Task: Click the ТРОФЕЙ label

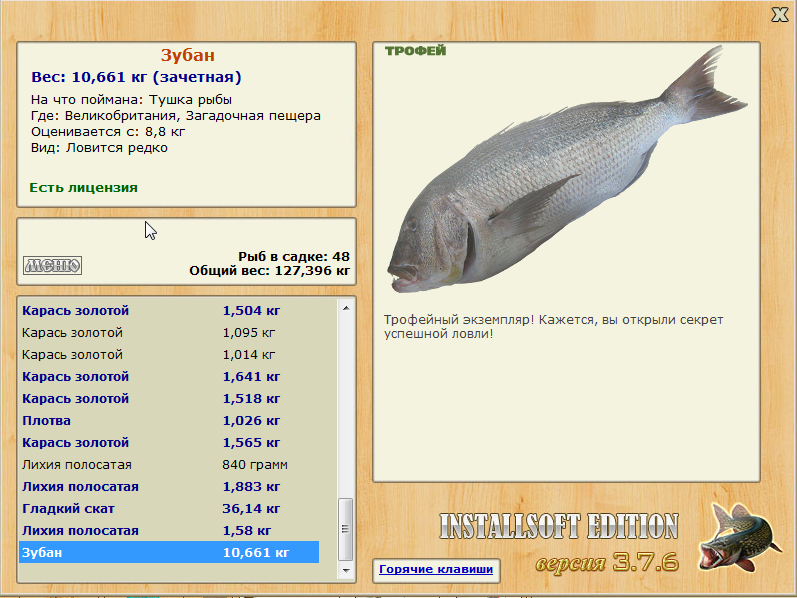Action: point(415,50)
